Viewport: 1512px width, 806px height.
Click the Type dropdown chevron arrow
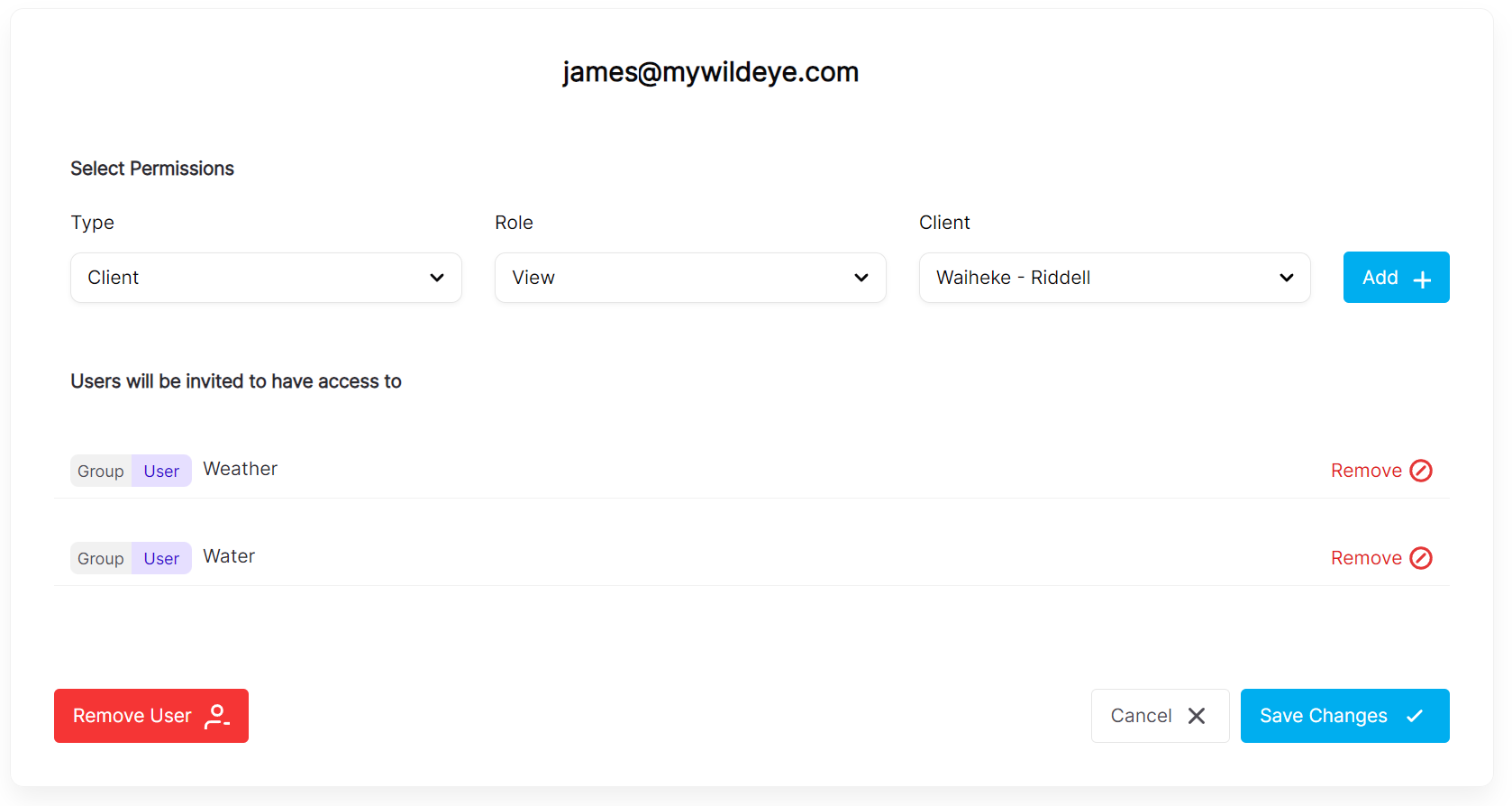[437, 278]
